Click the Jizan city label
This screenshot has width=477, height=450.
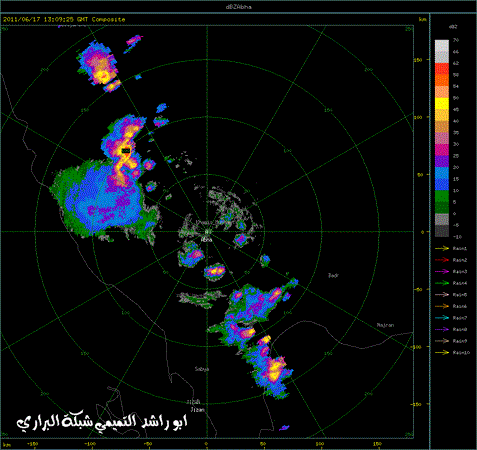197,410
